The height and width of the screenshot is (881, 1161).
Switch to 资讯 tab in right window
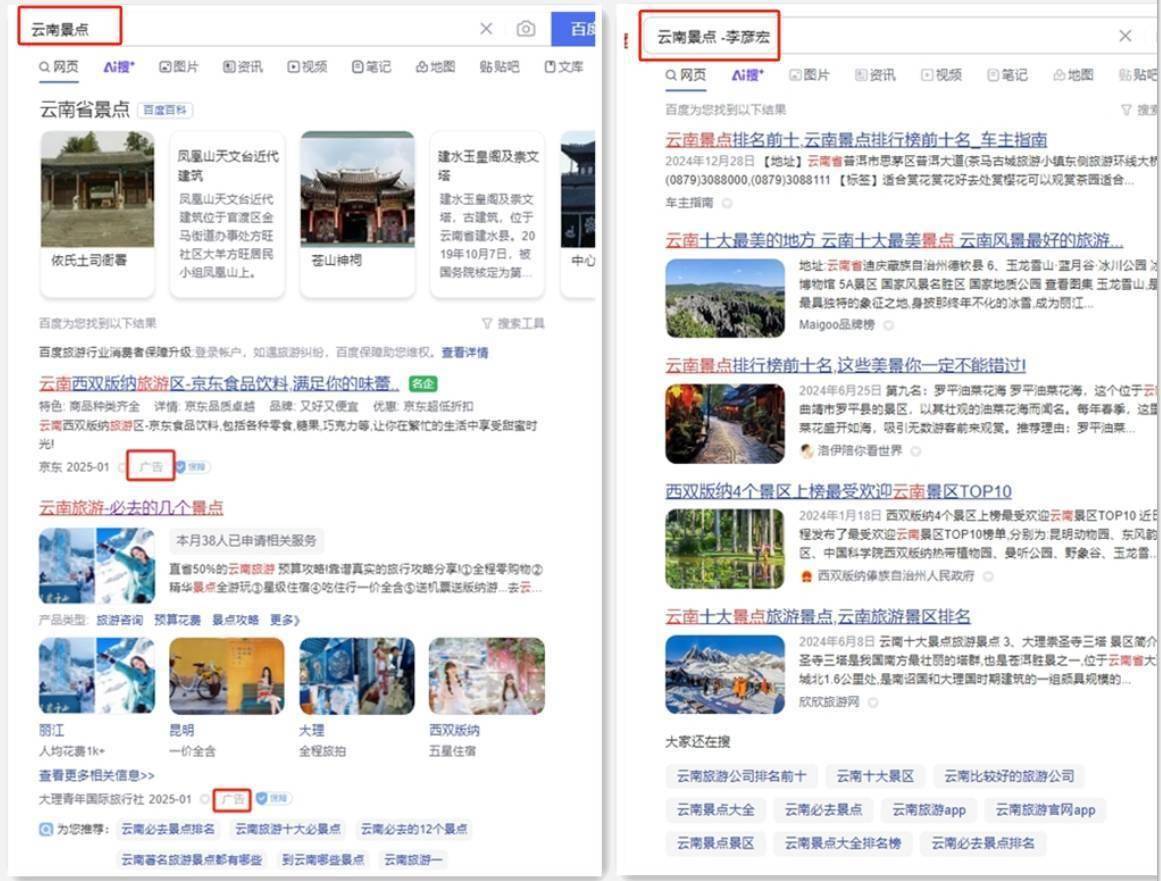pyautogui.click(x=874, y=75)
